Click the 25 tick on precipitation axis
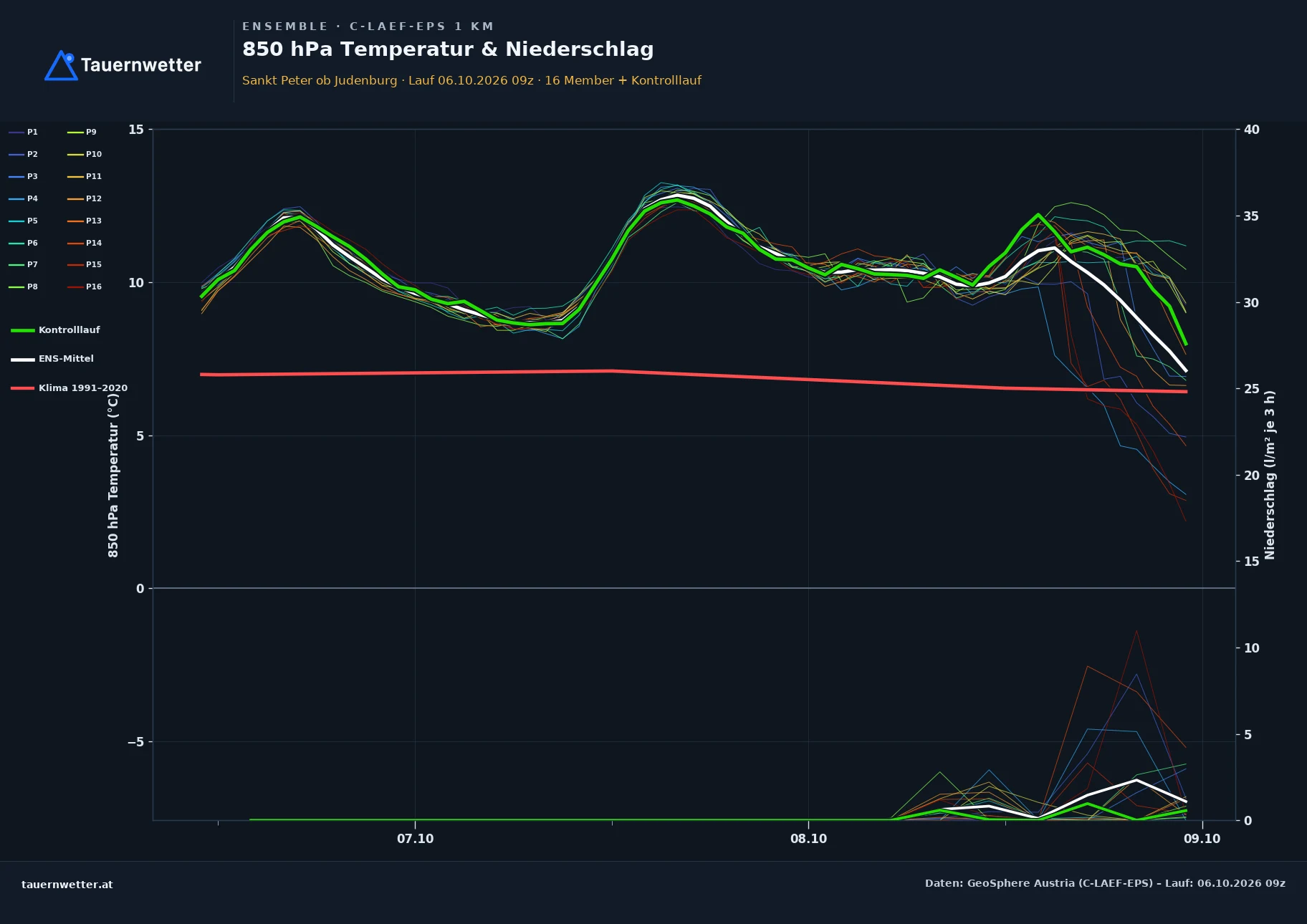This screenshot has width=1307, height=924. pos(1251,389)
